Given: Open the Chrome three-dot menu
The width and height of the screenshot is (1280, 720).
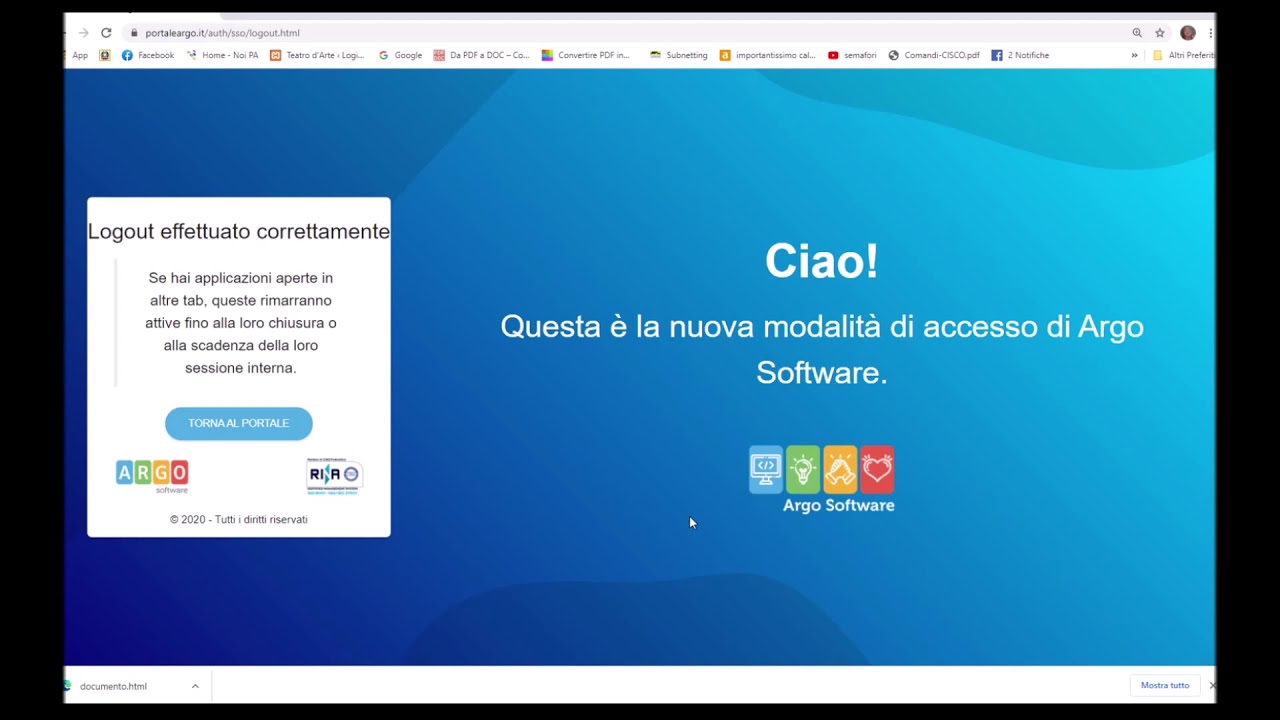Looking at the screenshot, I should pyautogui.click(x=1210, y=33).
